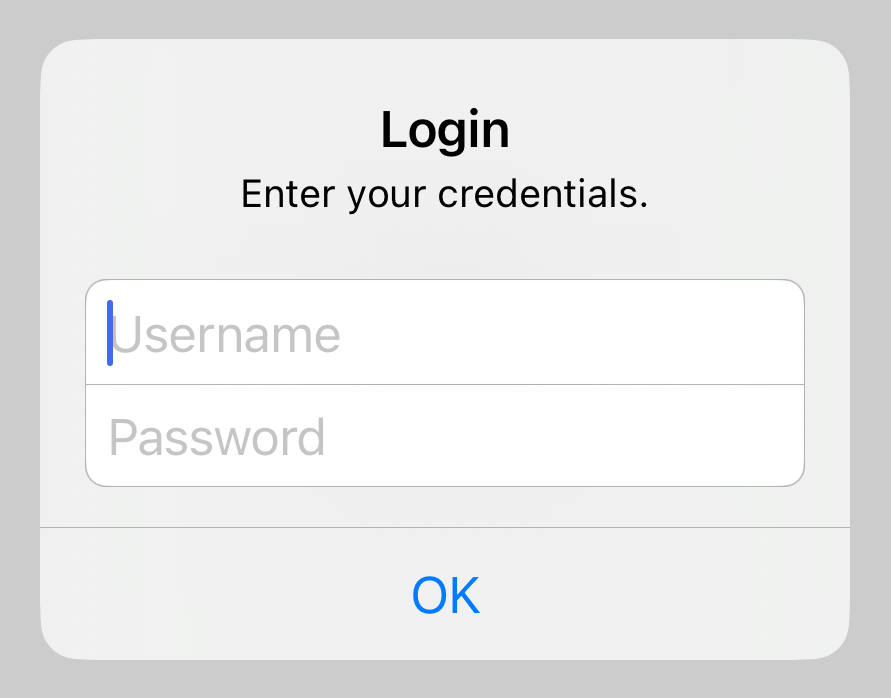Click blank dialog area left of OK
Viewport: 891px width, 698px height.
[200, 595]
